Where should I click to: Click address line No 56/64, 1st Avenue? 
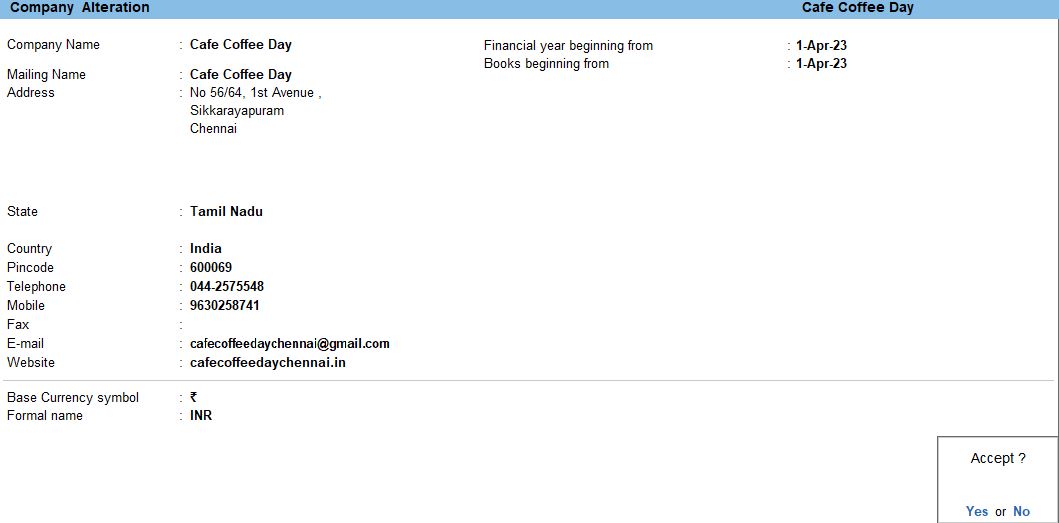pos(255,93)
